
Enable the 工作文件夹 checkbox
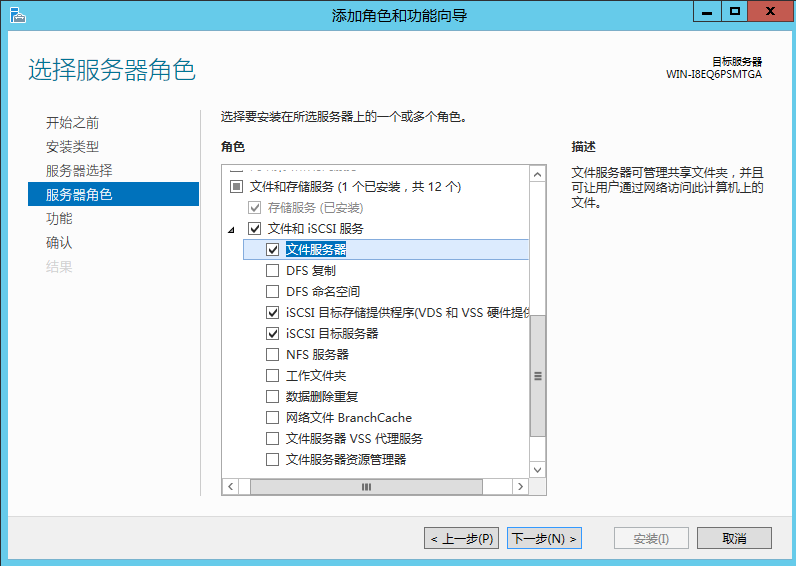pyautogui.click(x=273, y=376)
